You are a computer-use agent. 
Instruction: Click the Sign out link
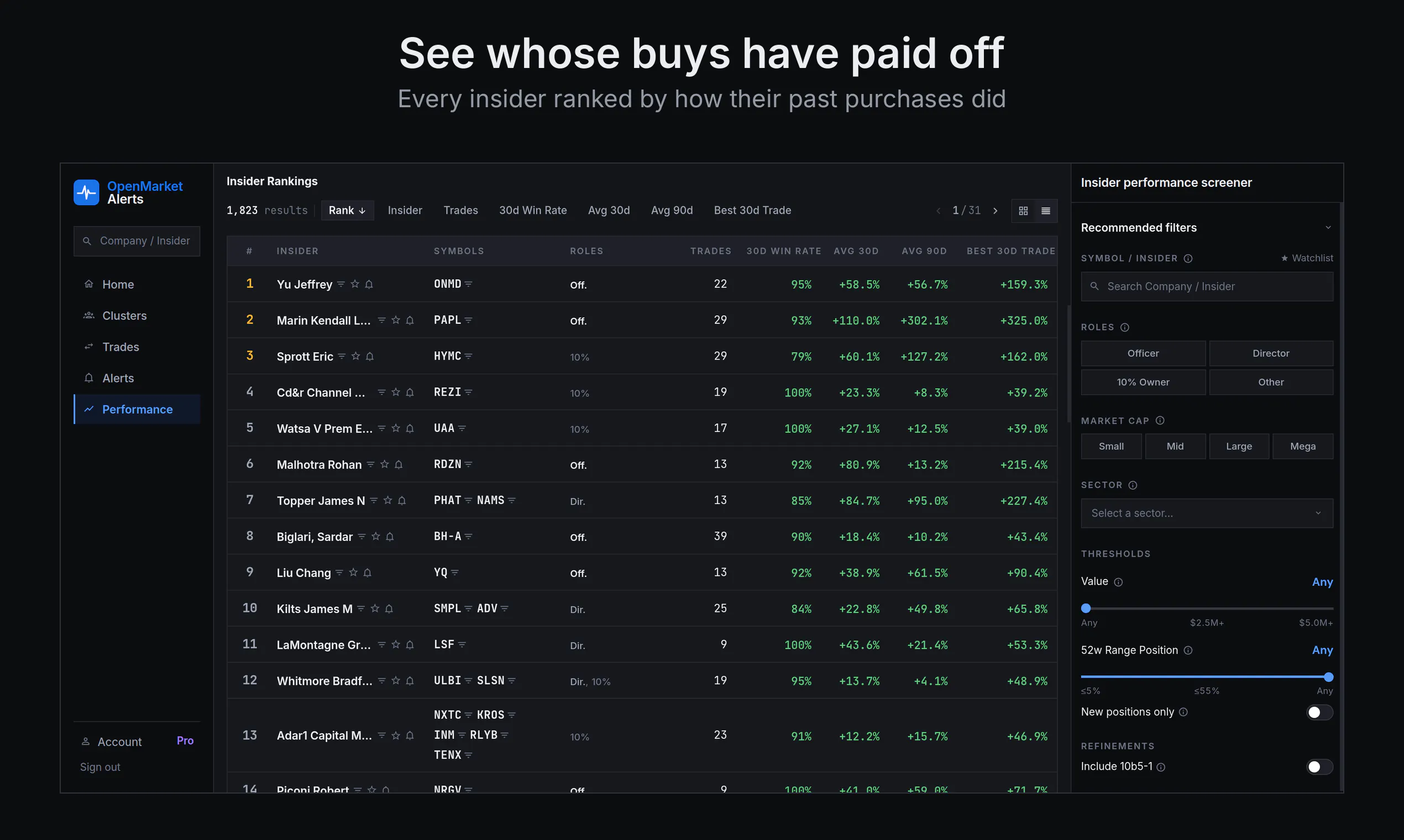[x=100, y=767]
